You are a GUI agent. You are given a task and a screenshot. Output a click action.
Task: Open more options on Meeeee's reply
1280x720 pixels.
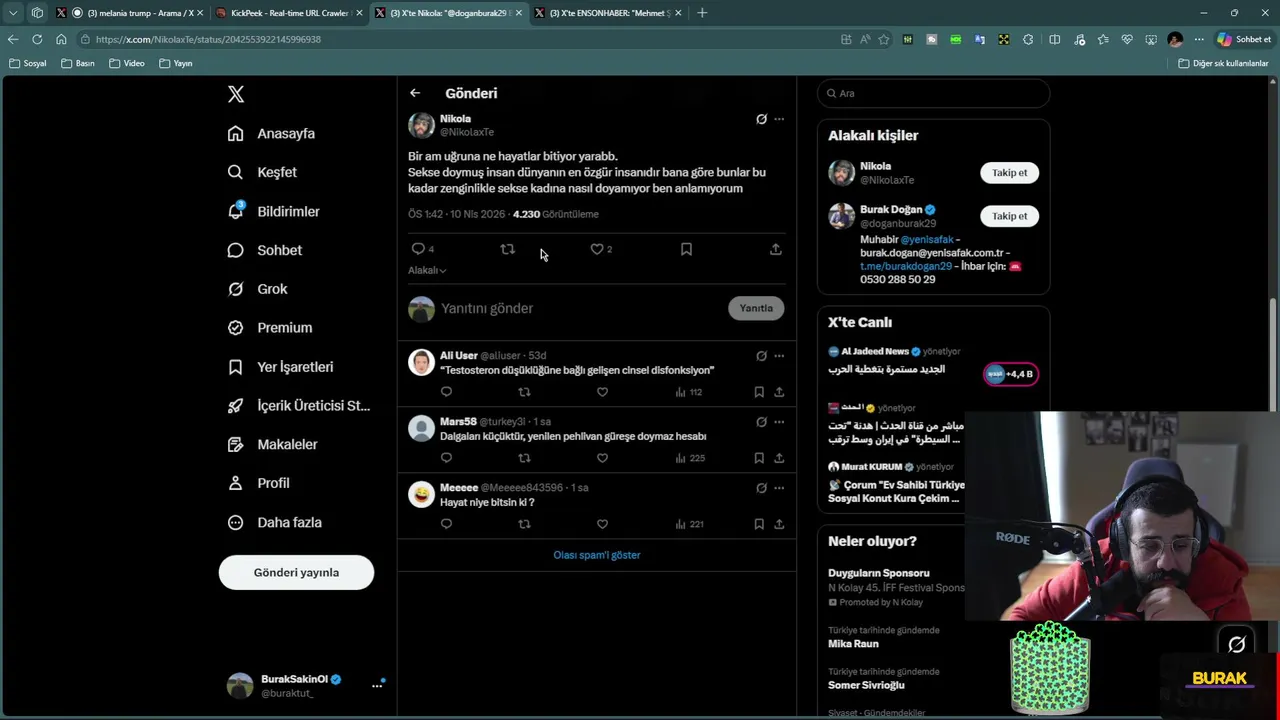pyautogui.click(x=779, y=488)
